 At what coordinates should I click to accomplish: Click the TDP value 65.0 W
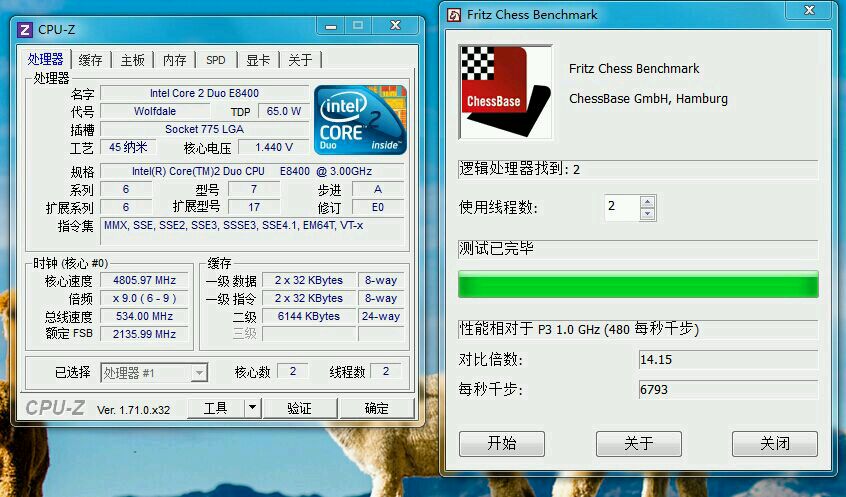pos(284,111)
